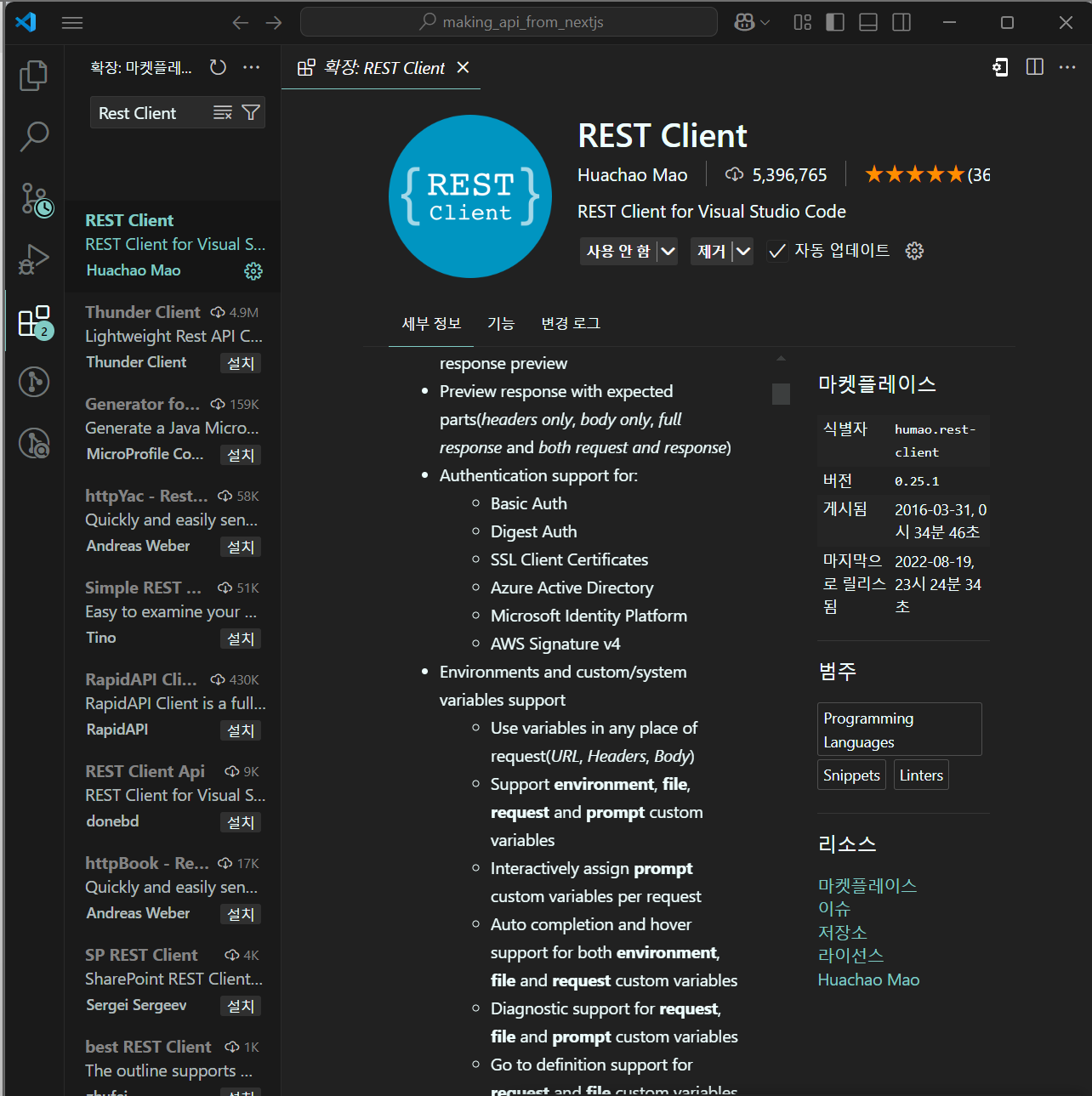Click the REST Client extension logo
Image resolution: width=1092 pixels, height=1096 pixels.
point(470,196)
